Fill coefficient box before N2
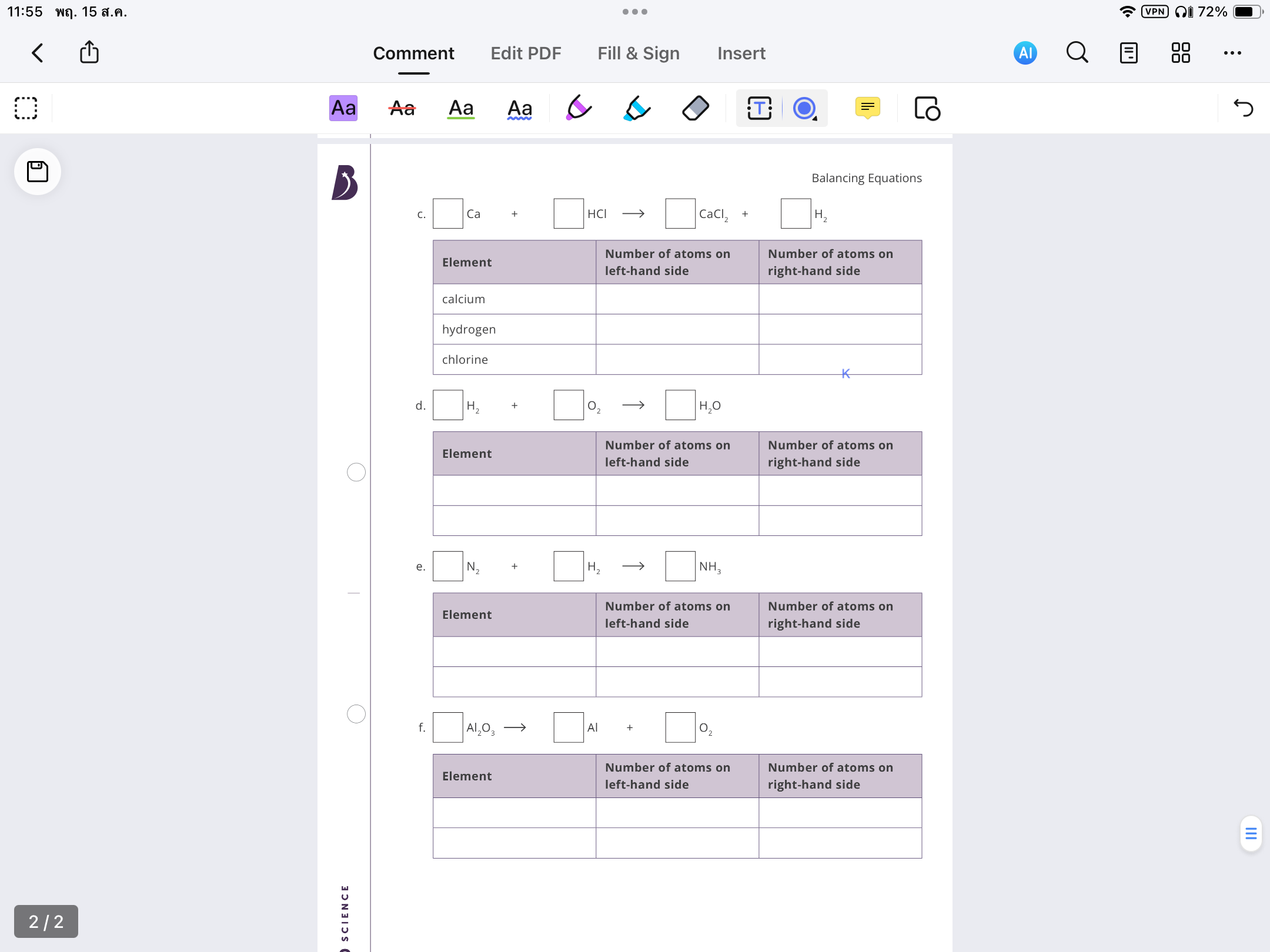The height and width of the screenshot is (952, 1270). point(448,566)
